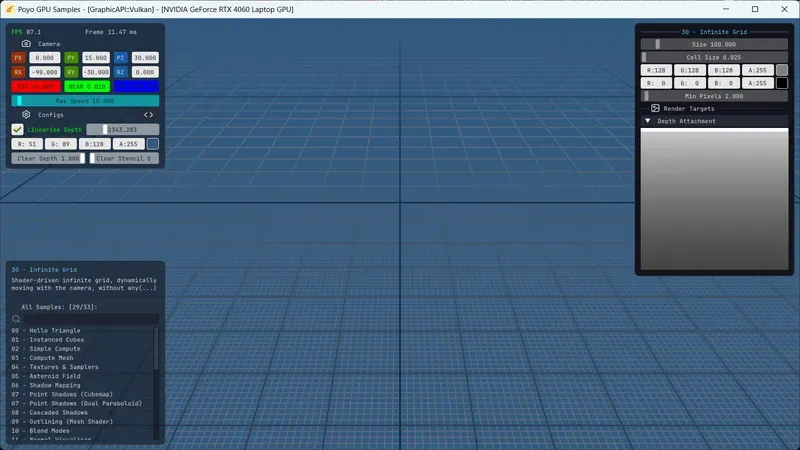Image resolution: width=800 pixels, height=450 pixels.
Task: Click the blue RZ rotation label
Action: tap(120, 72)
